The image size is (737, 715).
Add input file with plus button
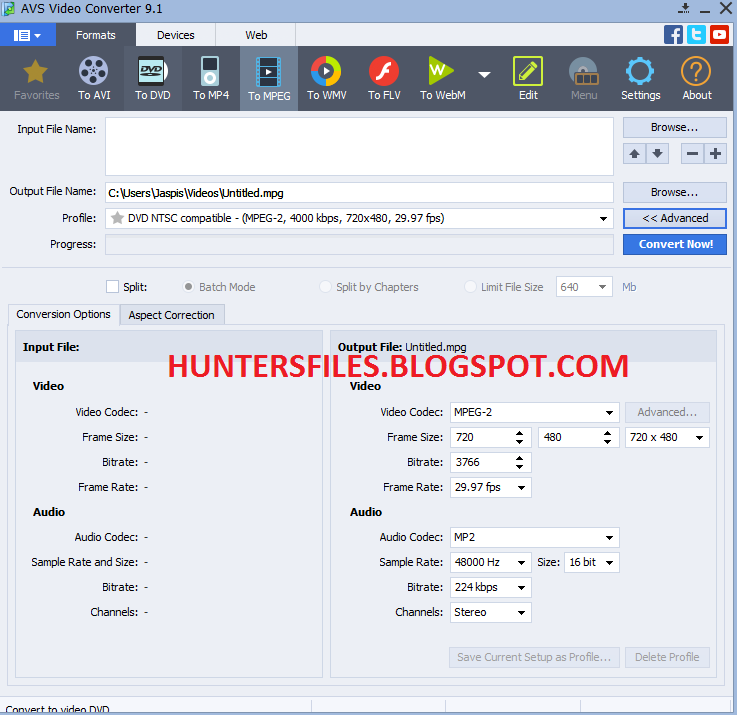point(715,154)
